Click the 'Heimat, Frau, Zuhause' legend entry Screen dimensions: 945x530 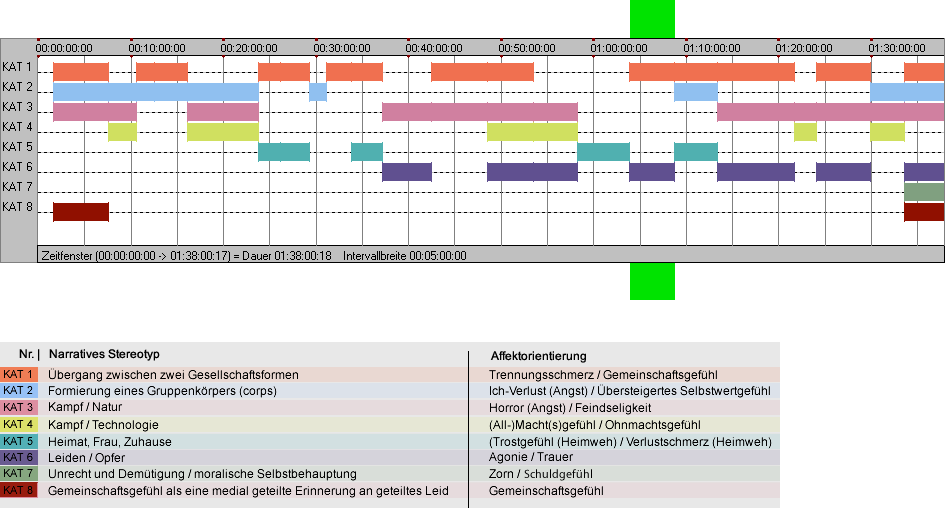click(110, 441)
